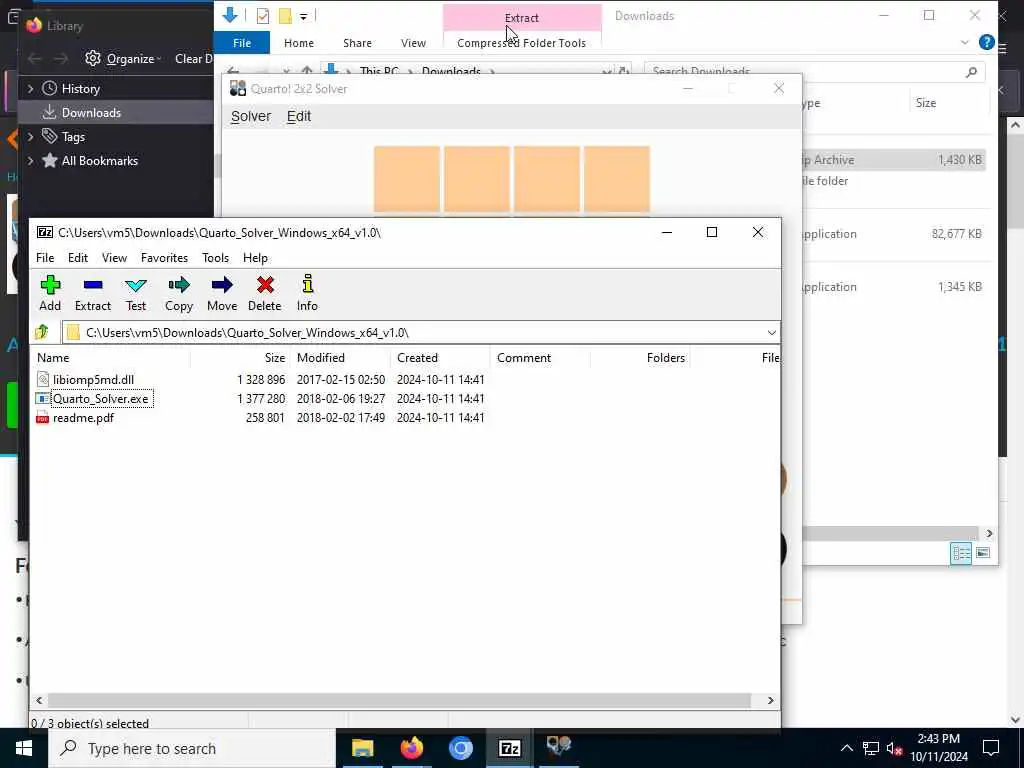Open the Windows Start menu

[24, 748]
